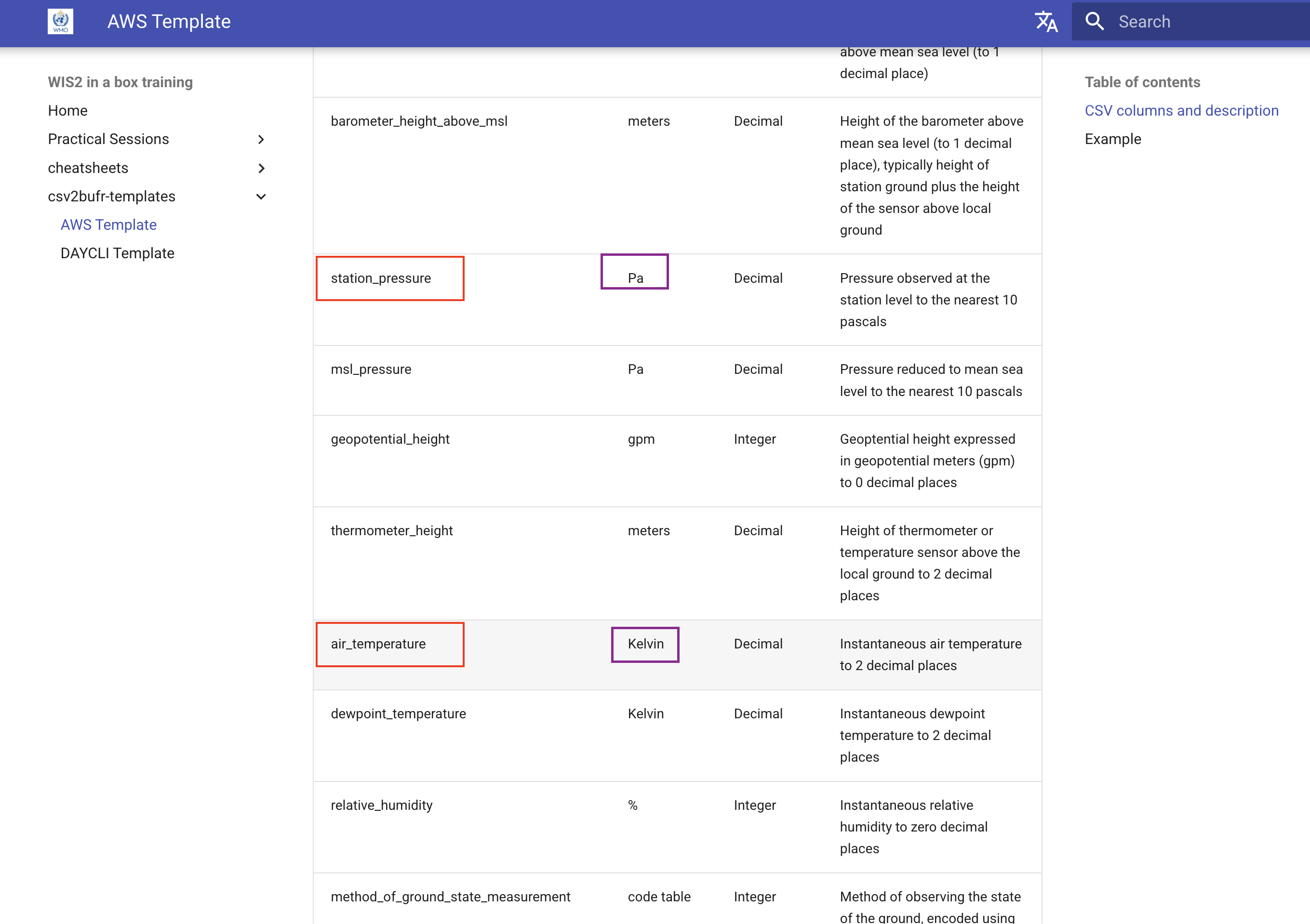Open AWS Template page link
The image size is (1310, 924).
tap(108, 224)
